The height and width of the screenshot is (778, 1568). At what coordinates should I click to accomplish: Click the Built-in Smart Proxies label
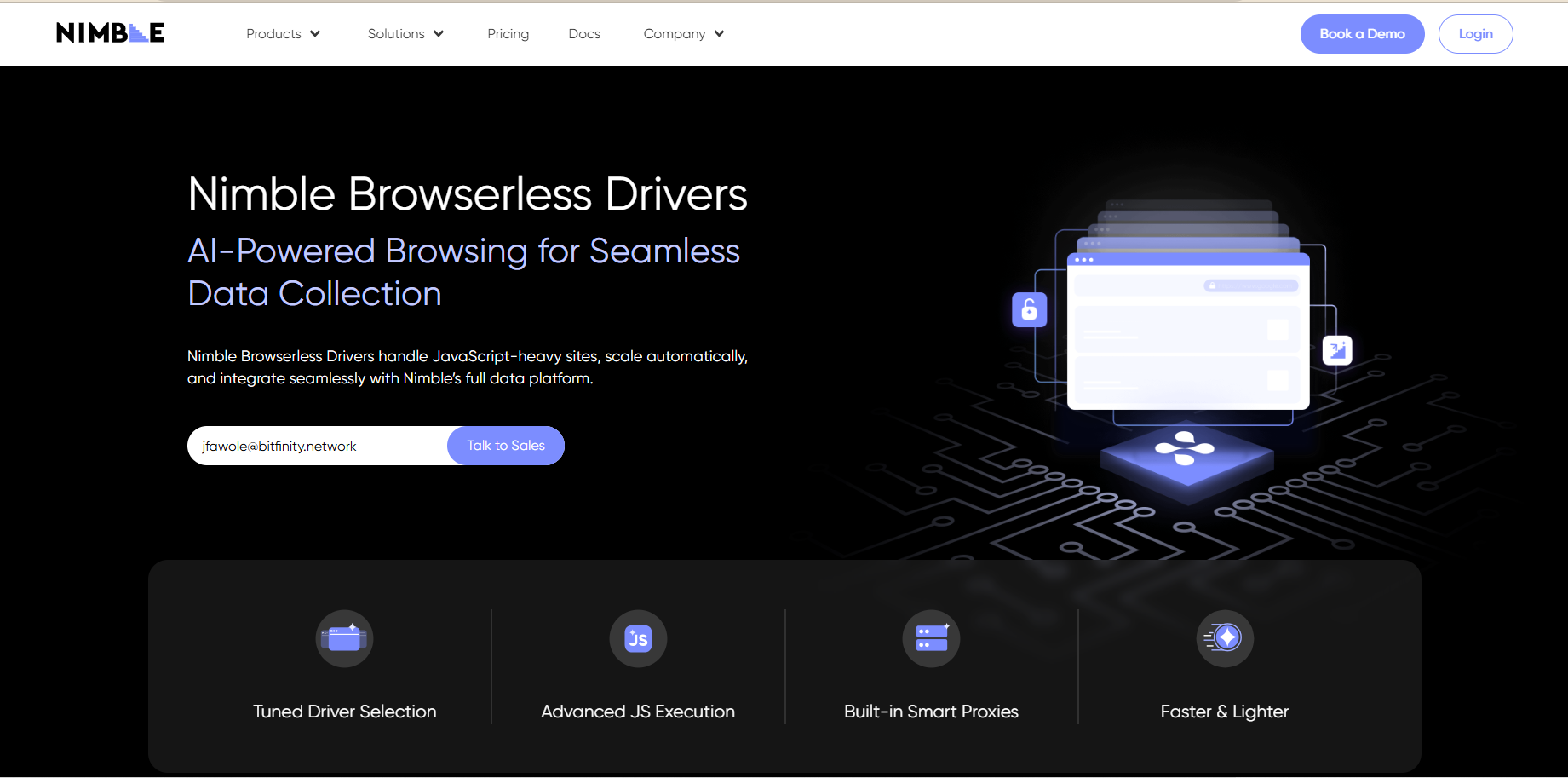tap(931, 712)
